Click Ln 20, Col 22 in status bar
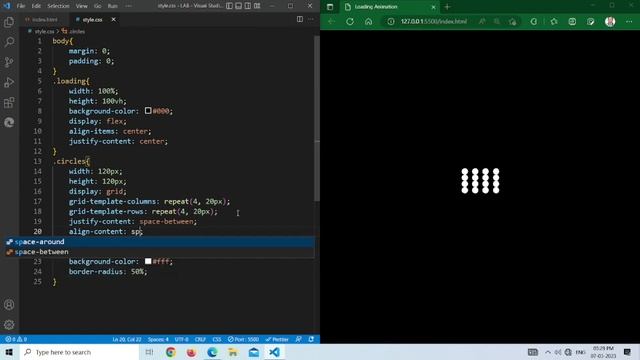This screenshot has height=360, width=640. [127, 339]
